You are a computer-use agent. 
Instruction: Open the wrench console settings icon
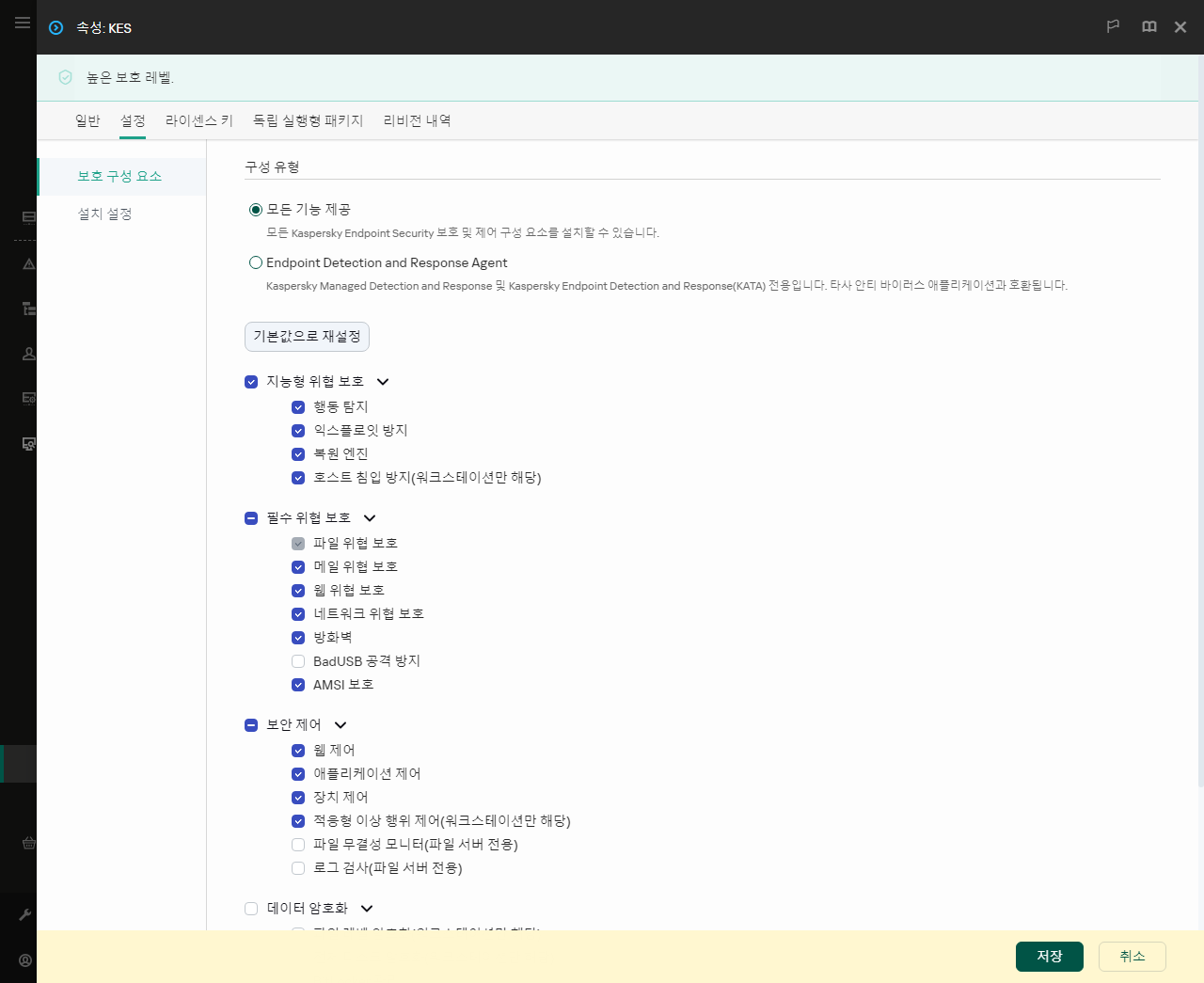tap(27, 913)
